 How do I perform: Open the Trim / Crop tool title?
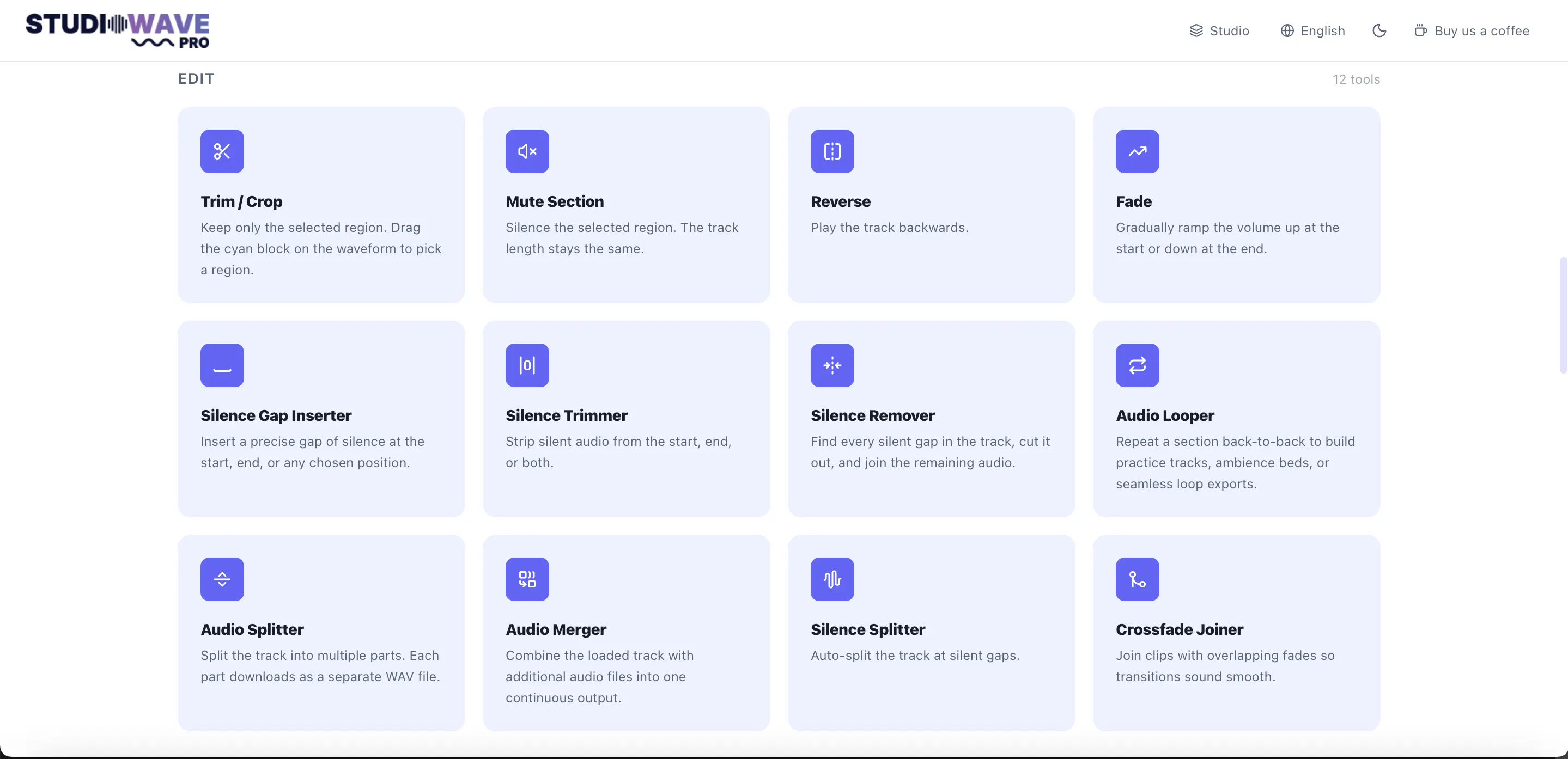point(242,201)
